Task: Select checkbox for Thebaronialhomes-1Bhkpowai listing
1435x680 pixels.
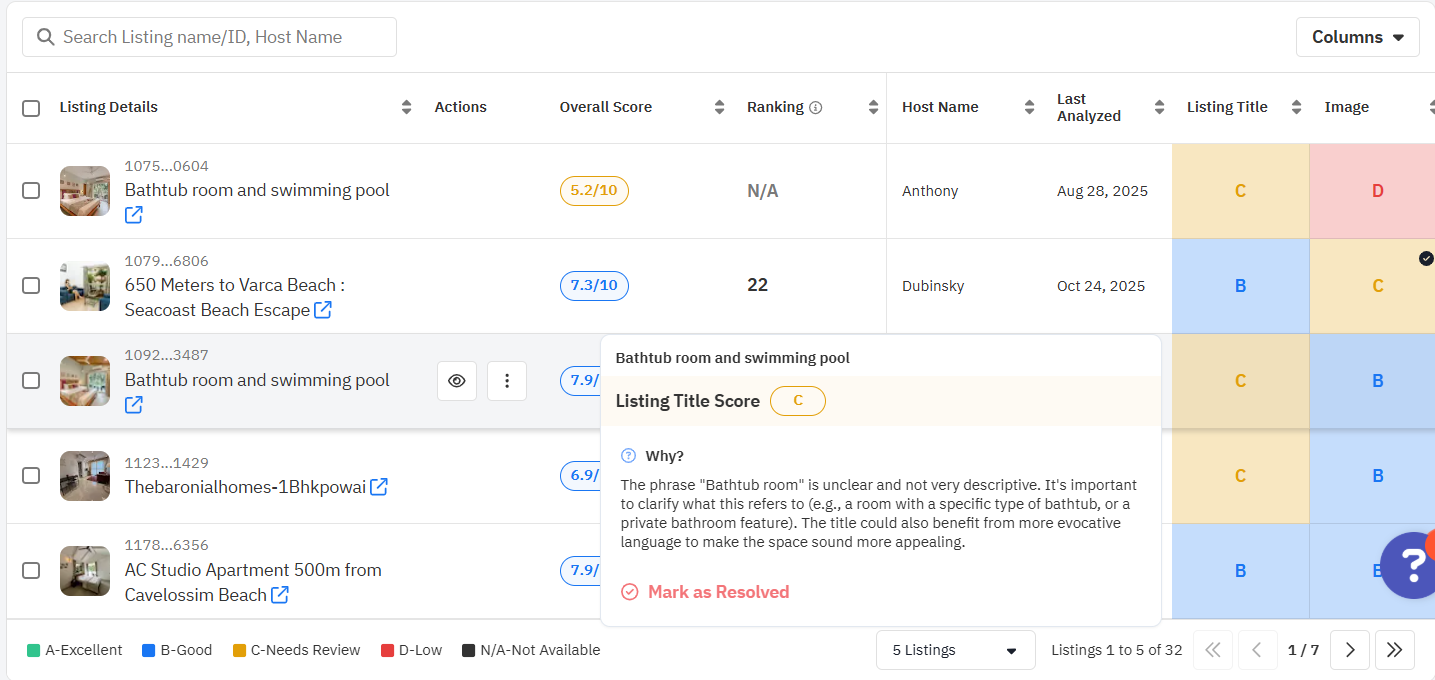Action: pyautogui.click(x=31, y=476)
